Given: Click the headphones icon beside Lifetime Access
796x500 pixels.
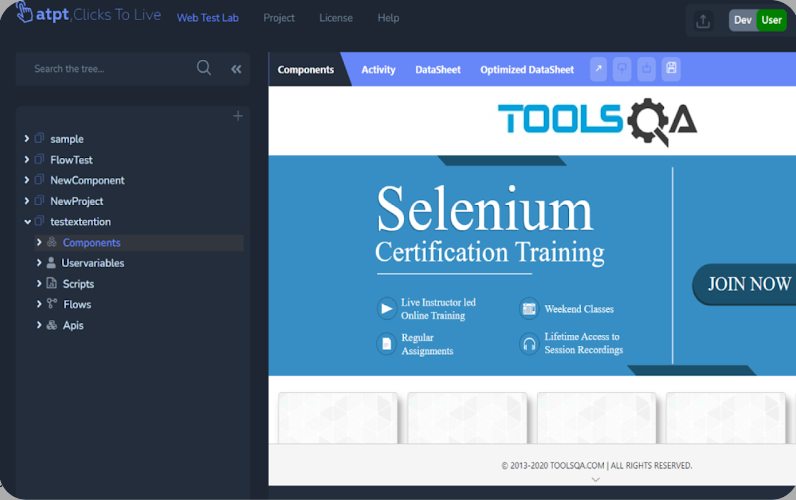Looking at the screenshot, I should click(x=529, y=344).
